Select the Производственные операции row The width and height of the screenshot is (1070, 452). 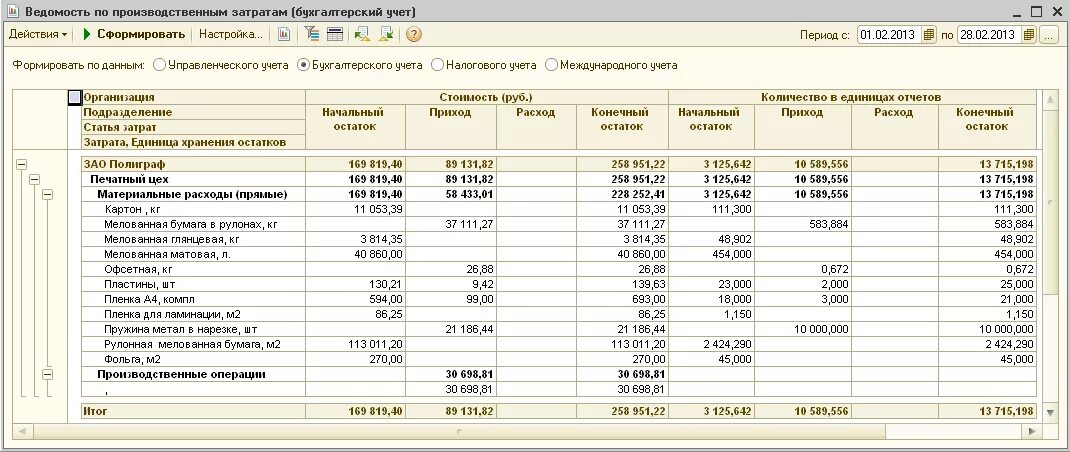[x=559, y=374]
